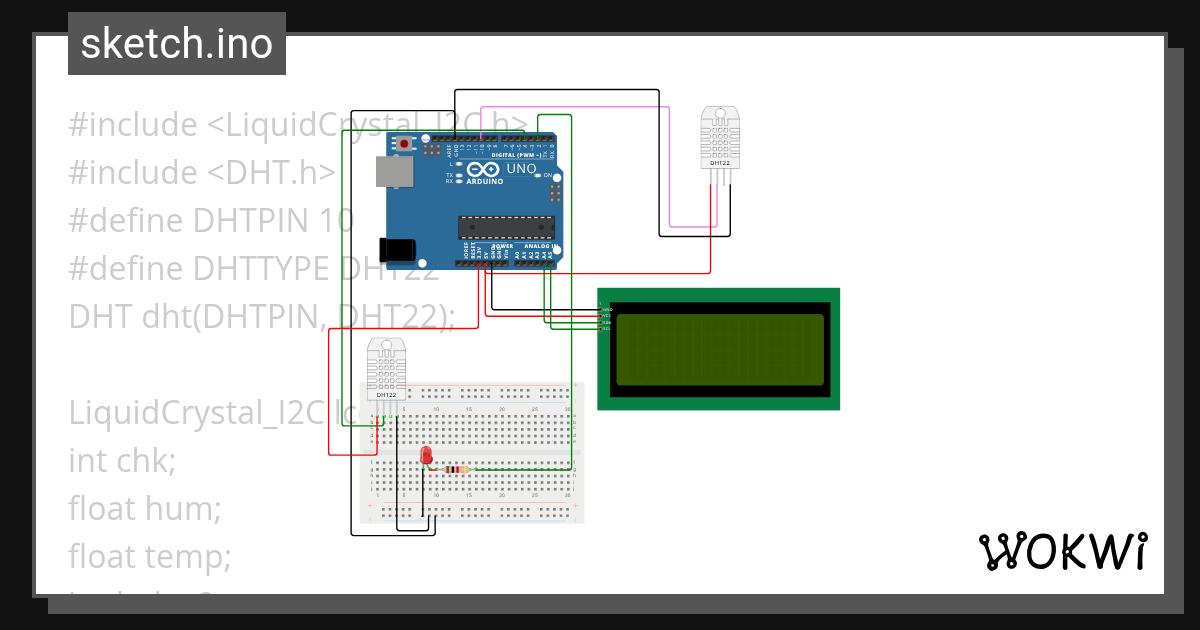Screen dimensions: 1200x630
Task: Click the TX indicator LED on the Arduino
Action: [x=458, y=174]
